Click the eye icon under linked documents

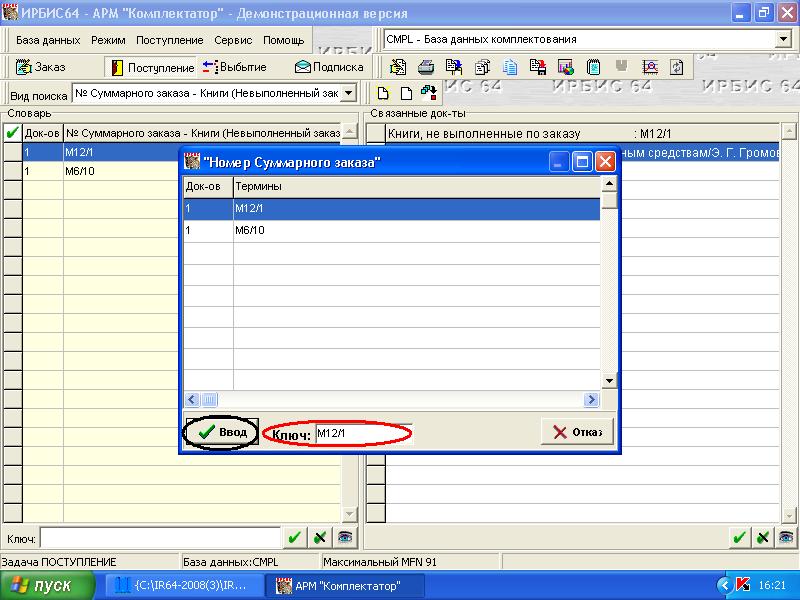[x=788, y=537]
